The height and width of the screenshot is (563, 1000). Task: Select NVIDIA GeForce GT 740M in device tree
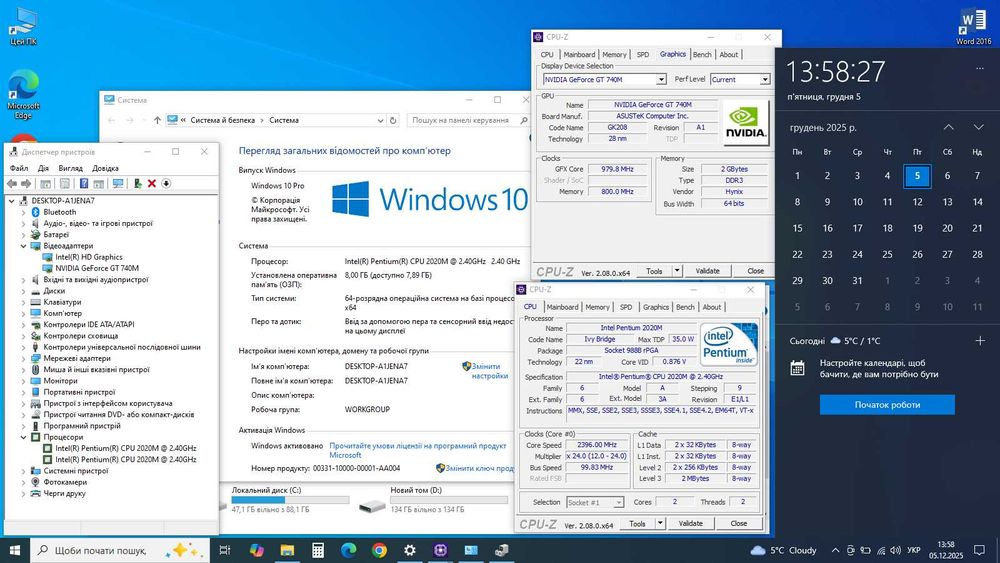[96, 268]
